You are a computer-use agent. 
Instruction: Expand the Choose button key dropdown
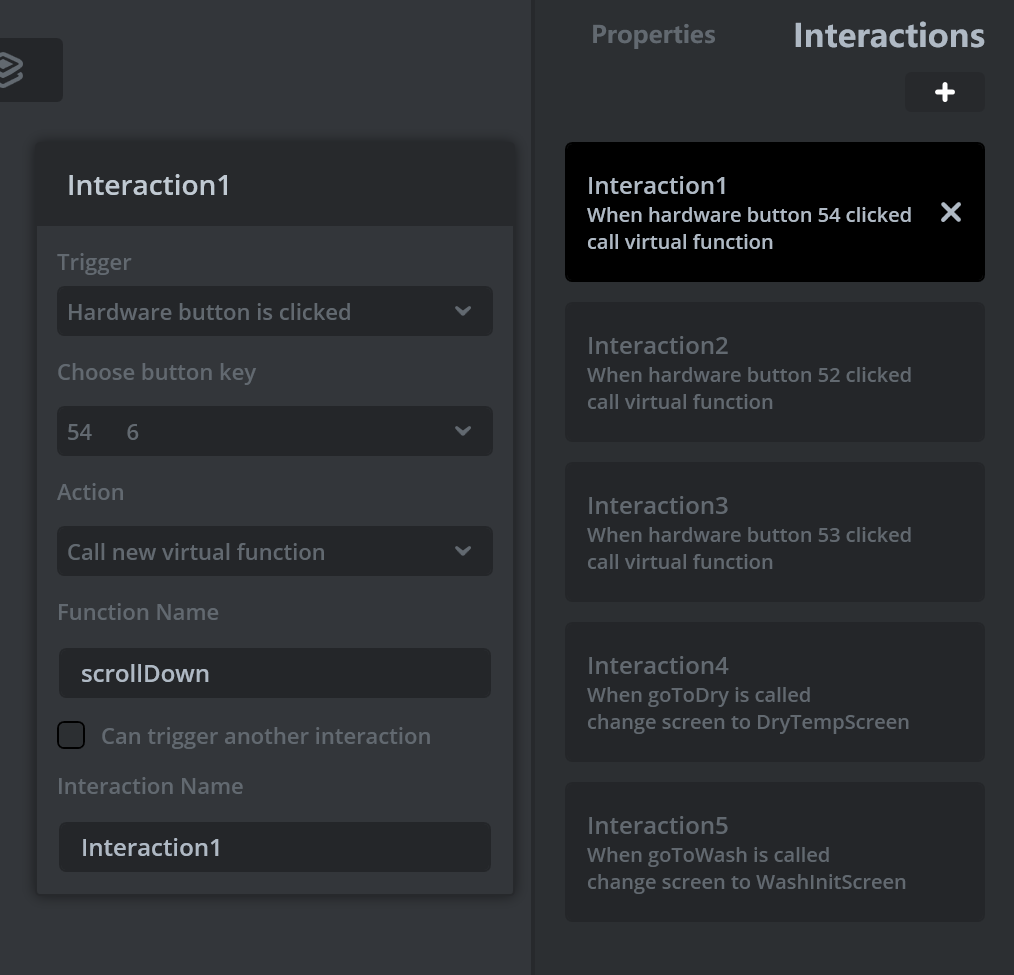pyautogui.click(x=274, y=432)
